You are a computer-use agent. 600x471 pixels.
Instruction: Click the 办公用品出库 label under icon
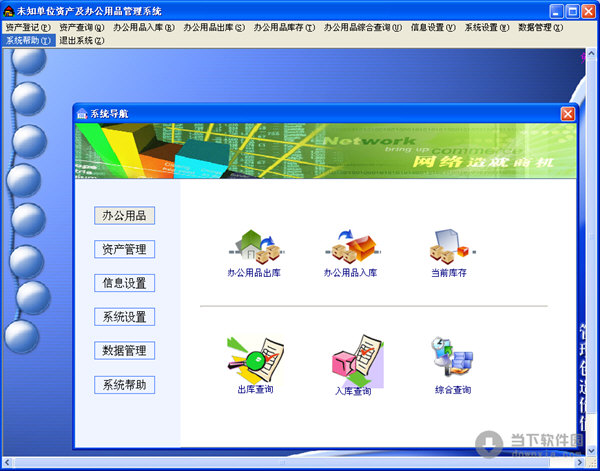tap(254, 273)
